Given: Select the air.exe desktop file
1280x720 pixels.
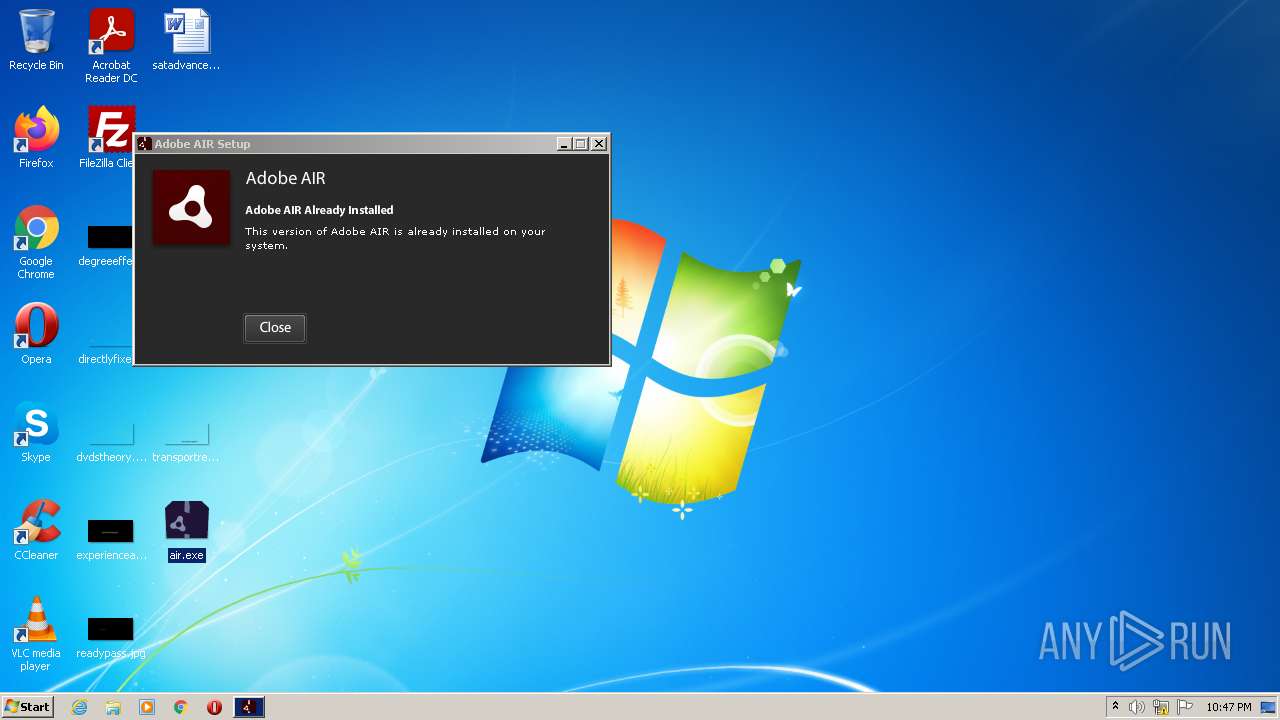Looking at the screenshot, I should pos(186,531).
